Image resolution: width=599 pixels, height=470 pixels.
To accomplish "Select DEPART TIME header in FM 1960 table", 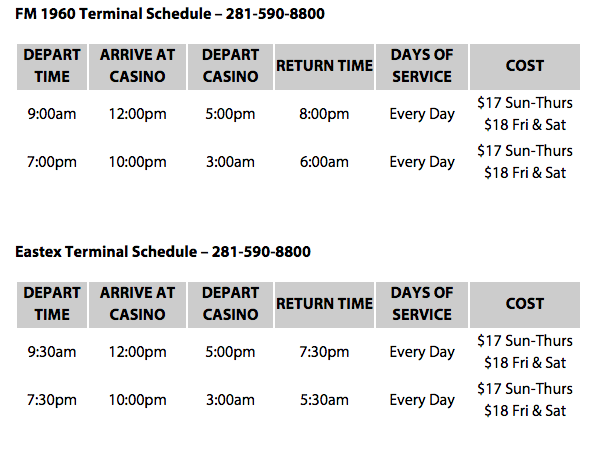I will pyautogui.click(x=52, y=67).
